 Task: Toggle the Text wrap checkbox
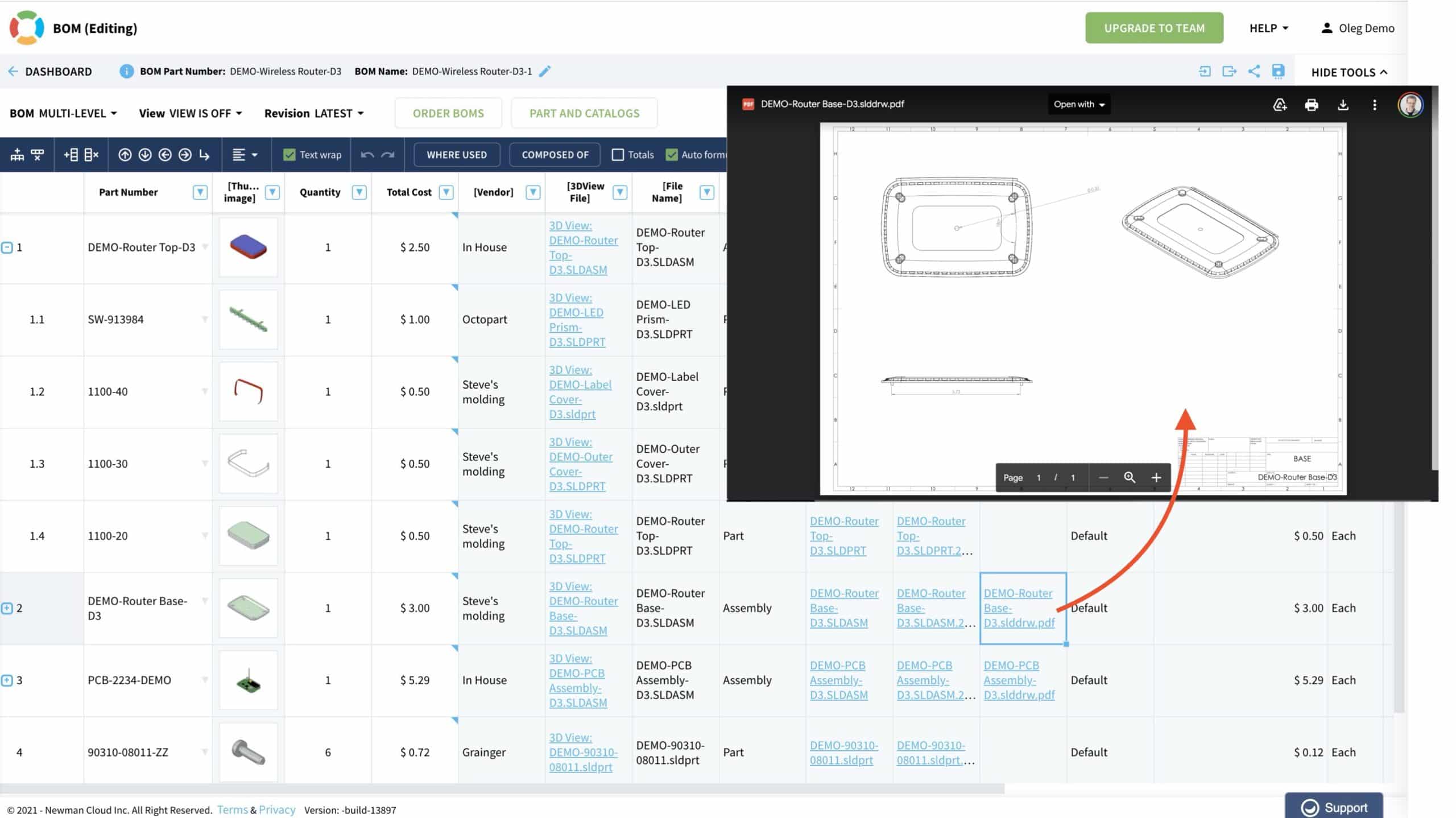pyautogui.click(x=288, y=154)
